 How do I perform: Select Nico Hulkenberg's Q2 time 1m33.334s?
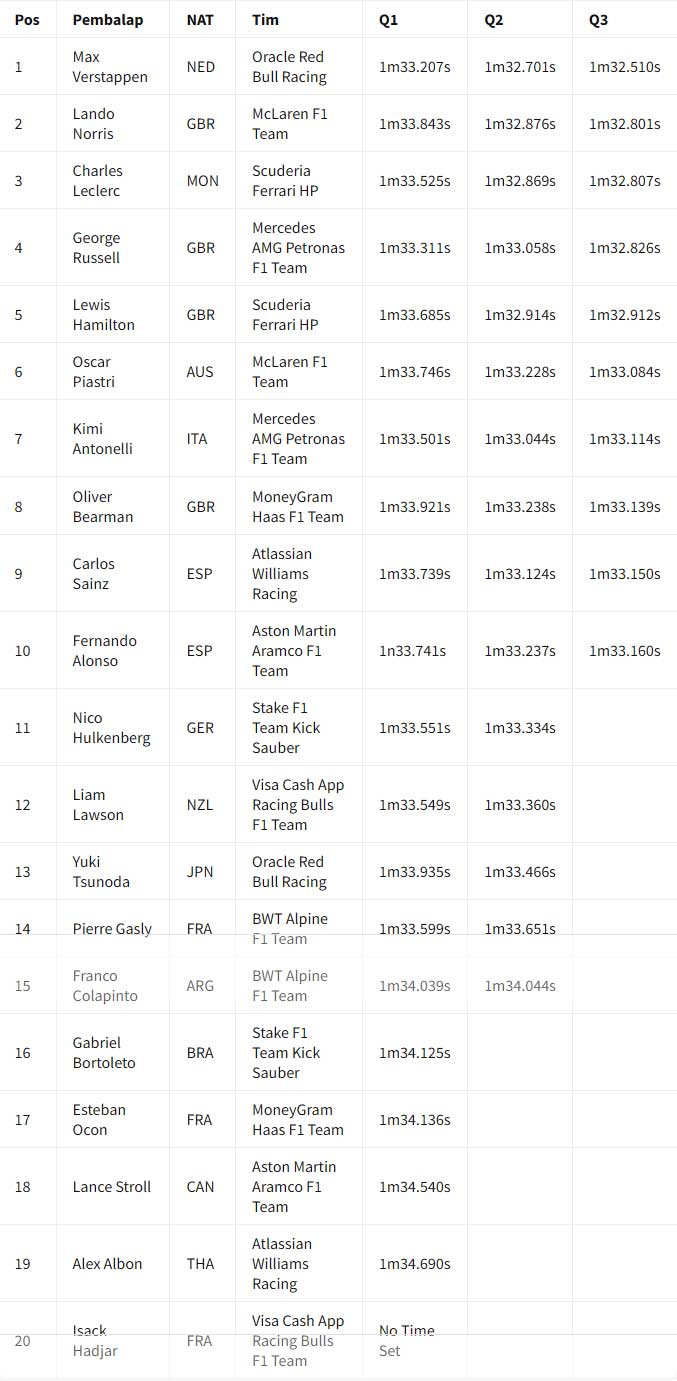[x=520, y=728]
